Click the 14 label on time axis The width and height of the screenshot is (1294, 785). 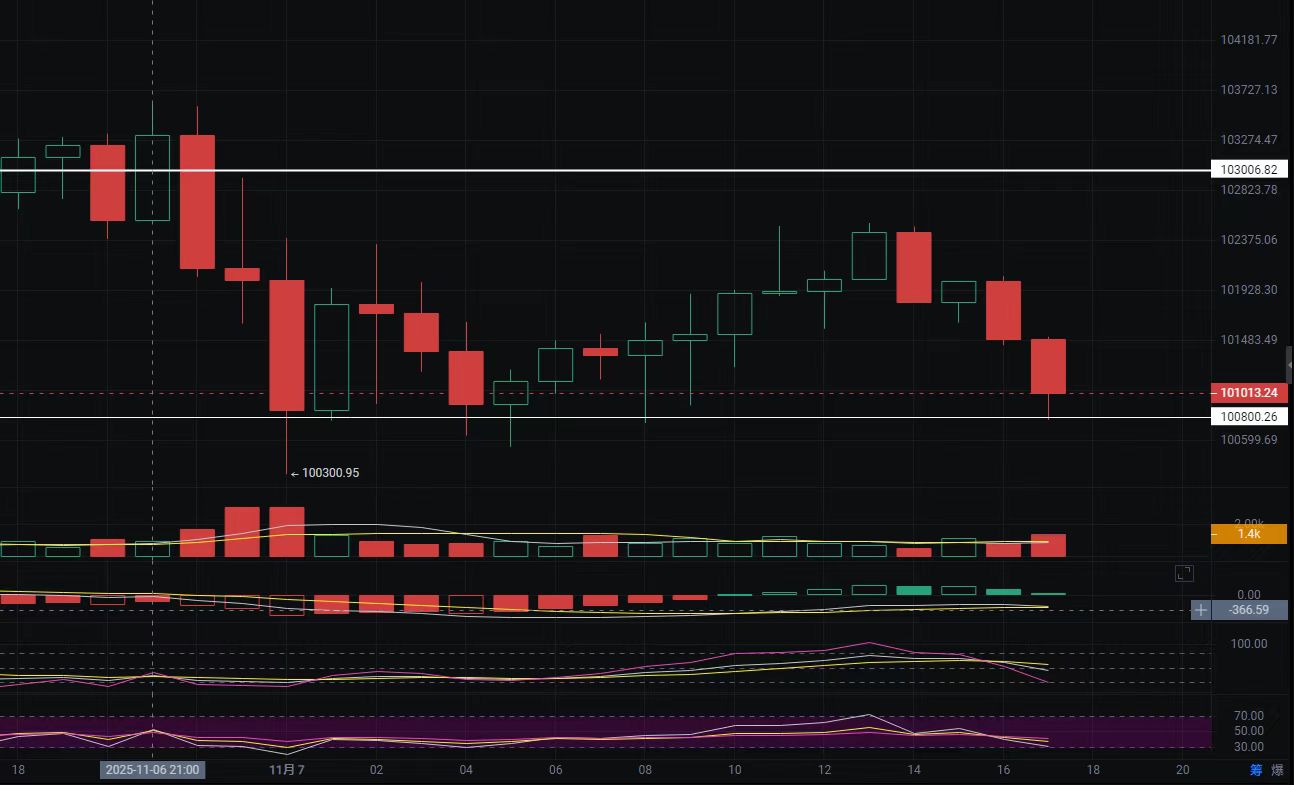[x=914, y=770]
